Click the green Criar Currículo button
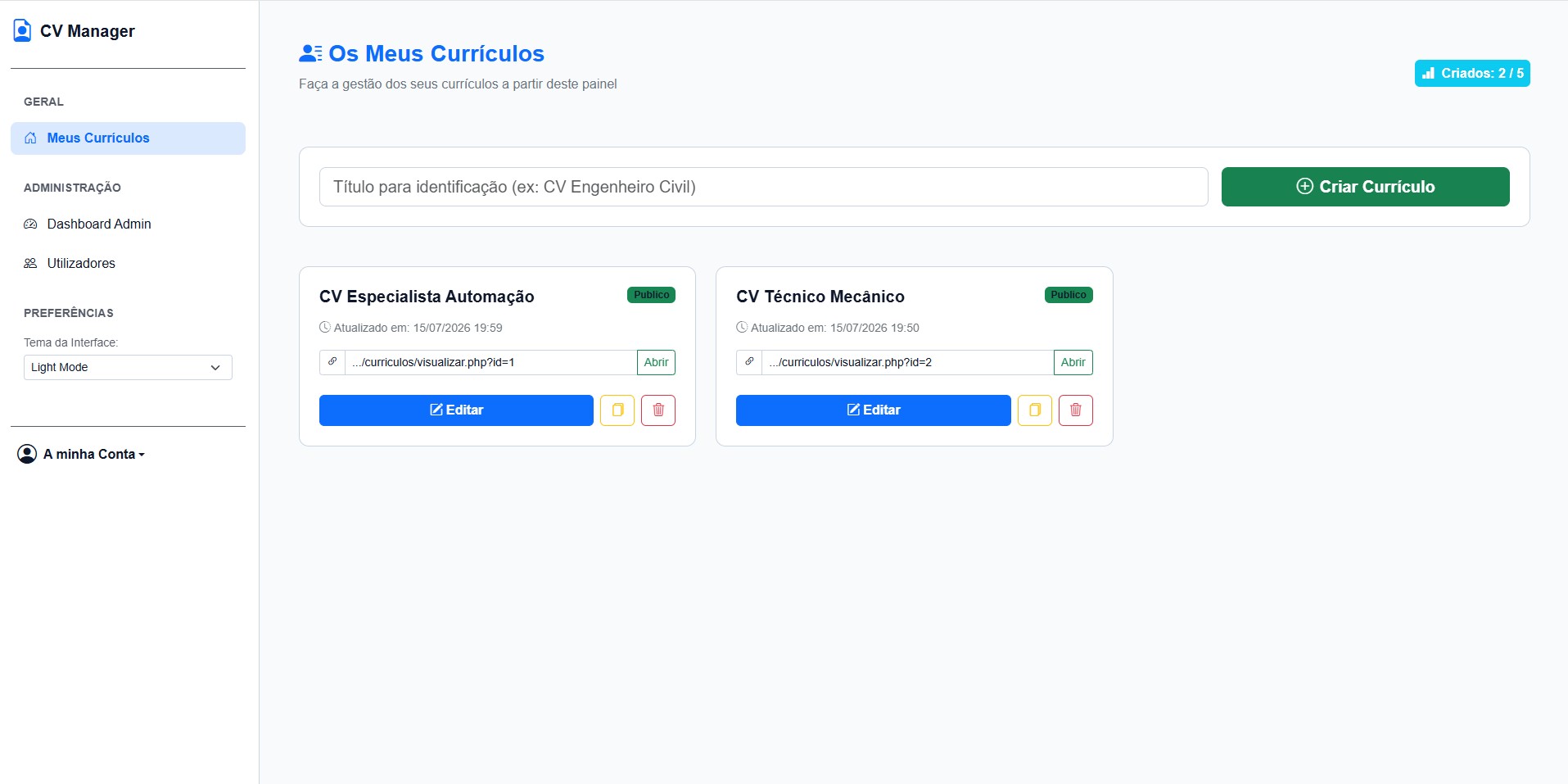Screen dimensions: 1568x784 pyautogui.click(x=1365, y=187)
